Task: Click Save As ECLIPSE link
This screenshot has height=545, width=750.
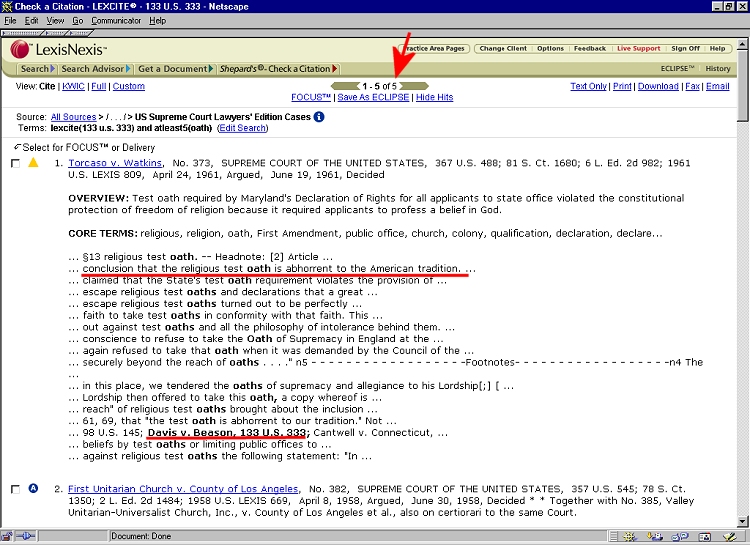Action: coord(373,97)
